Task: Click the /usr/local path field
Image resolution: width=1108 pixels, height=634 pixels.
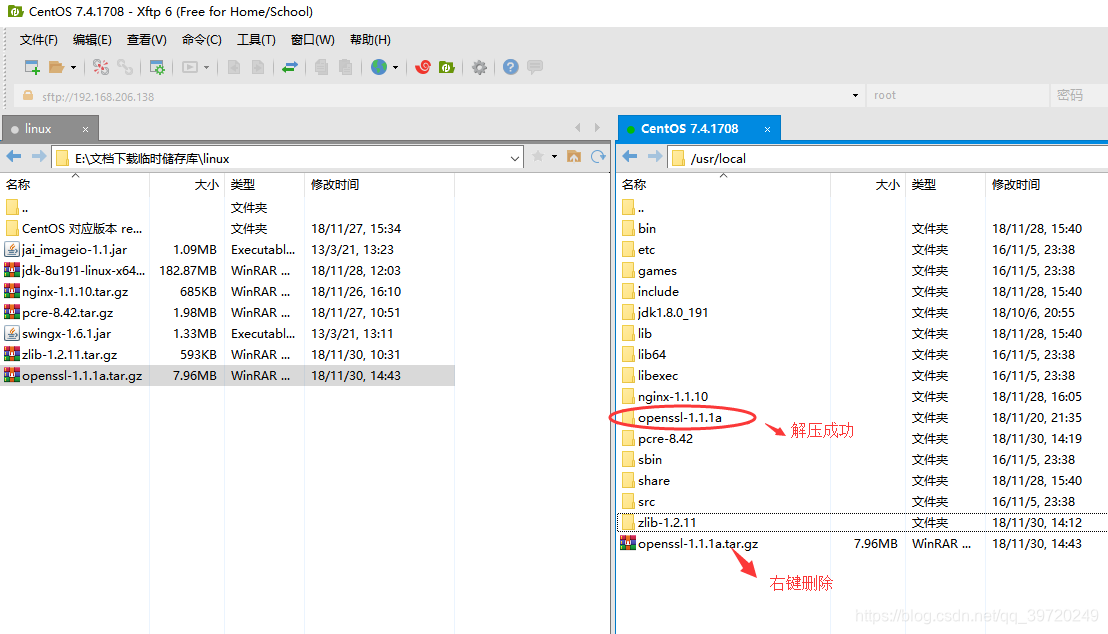Action: [x=890, y=158]
